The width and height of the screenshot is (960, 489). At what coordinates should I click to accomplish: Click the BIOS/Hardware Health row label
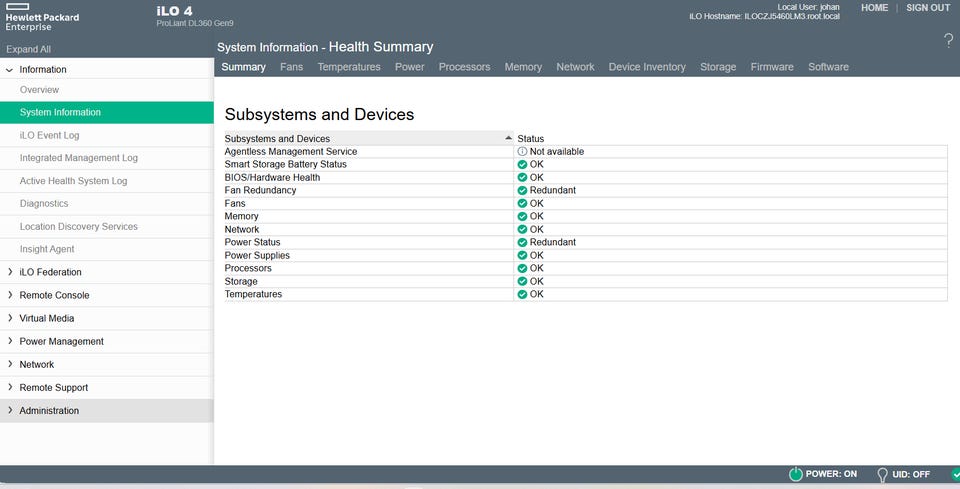272,177
